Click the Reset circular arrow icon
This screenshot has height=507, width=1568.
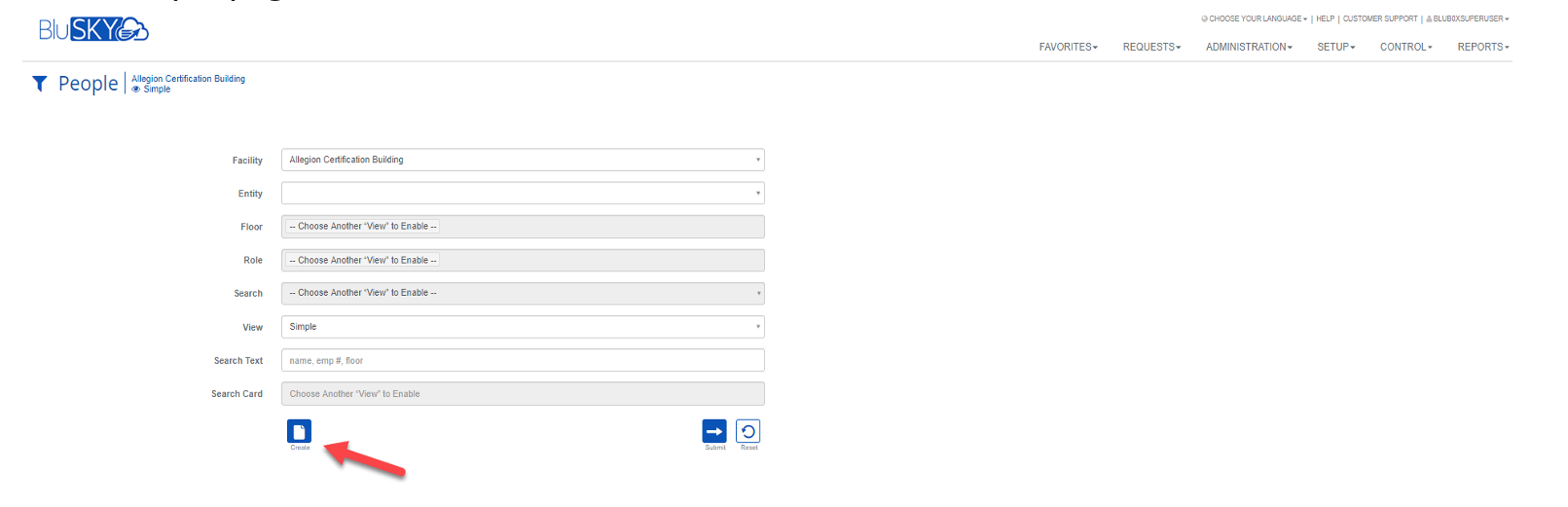pyautogui.click(x=748, y=431)
